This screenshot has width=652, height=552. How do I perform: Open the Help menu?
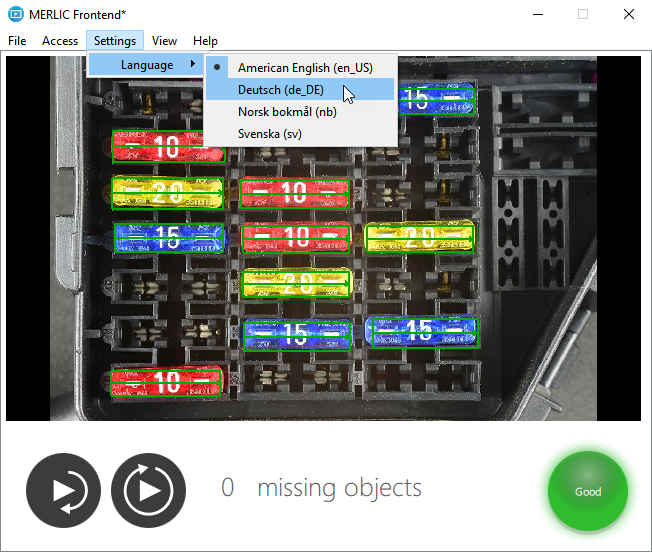point(205,41)
